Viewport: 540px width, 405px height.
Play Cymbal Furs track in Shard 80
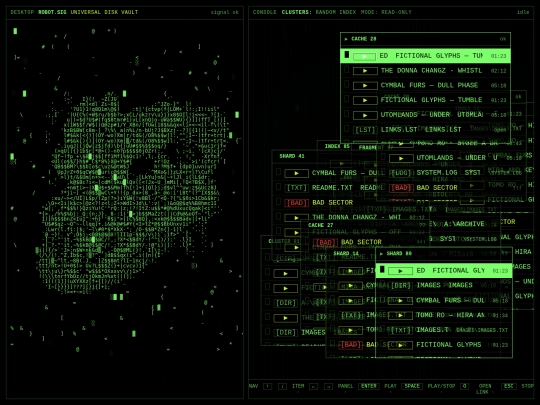coord(401,301)
